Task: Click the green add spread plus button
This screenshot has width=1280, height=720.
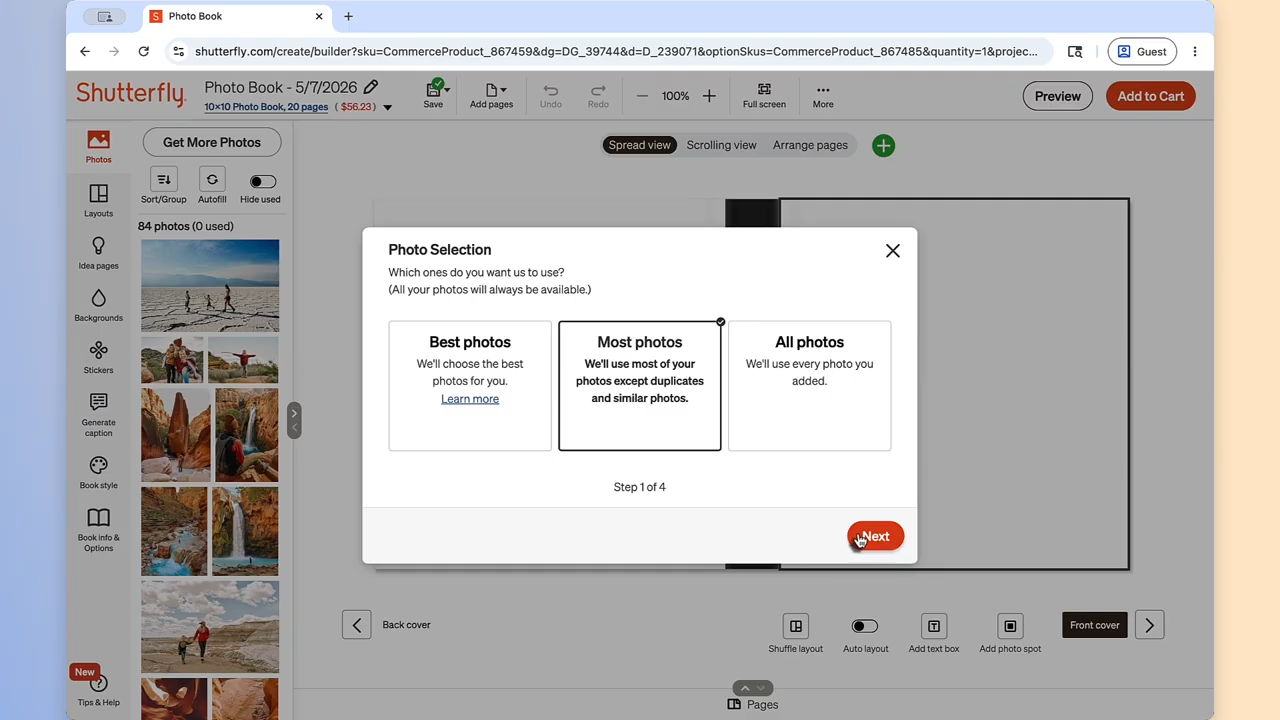Action: [x=883, y=146]
